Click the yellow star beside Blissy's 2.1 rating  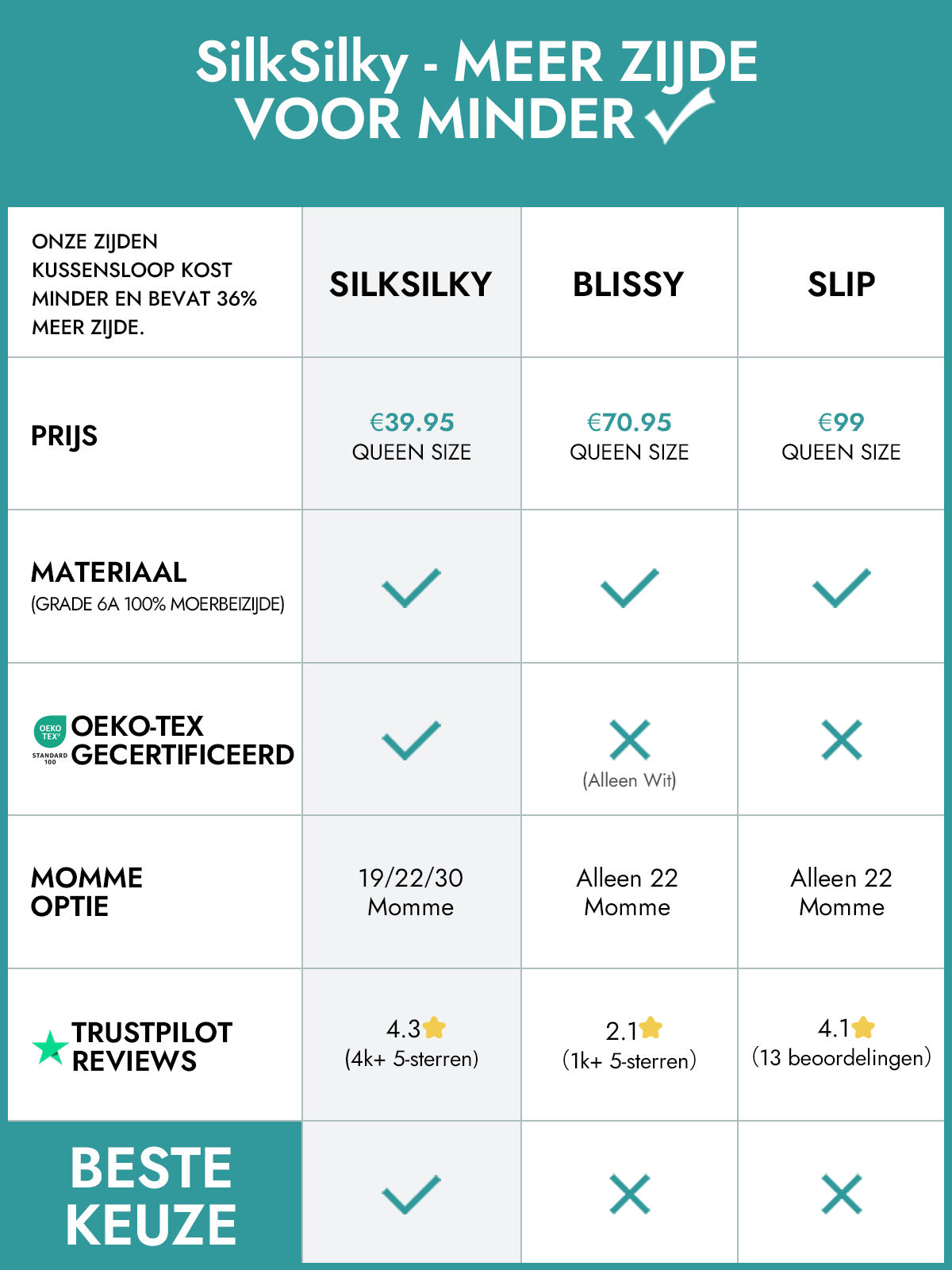(651, 1028)
